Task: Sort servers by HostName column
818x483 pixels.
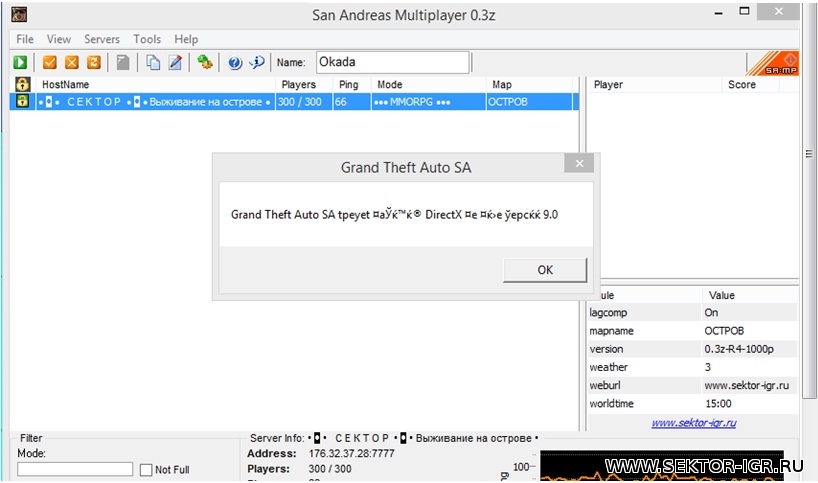Action: (155, 84)
